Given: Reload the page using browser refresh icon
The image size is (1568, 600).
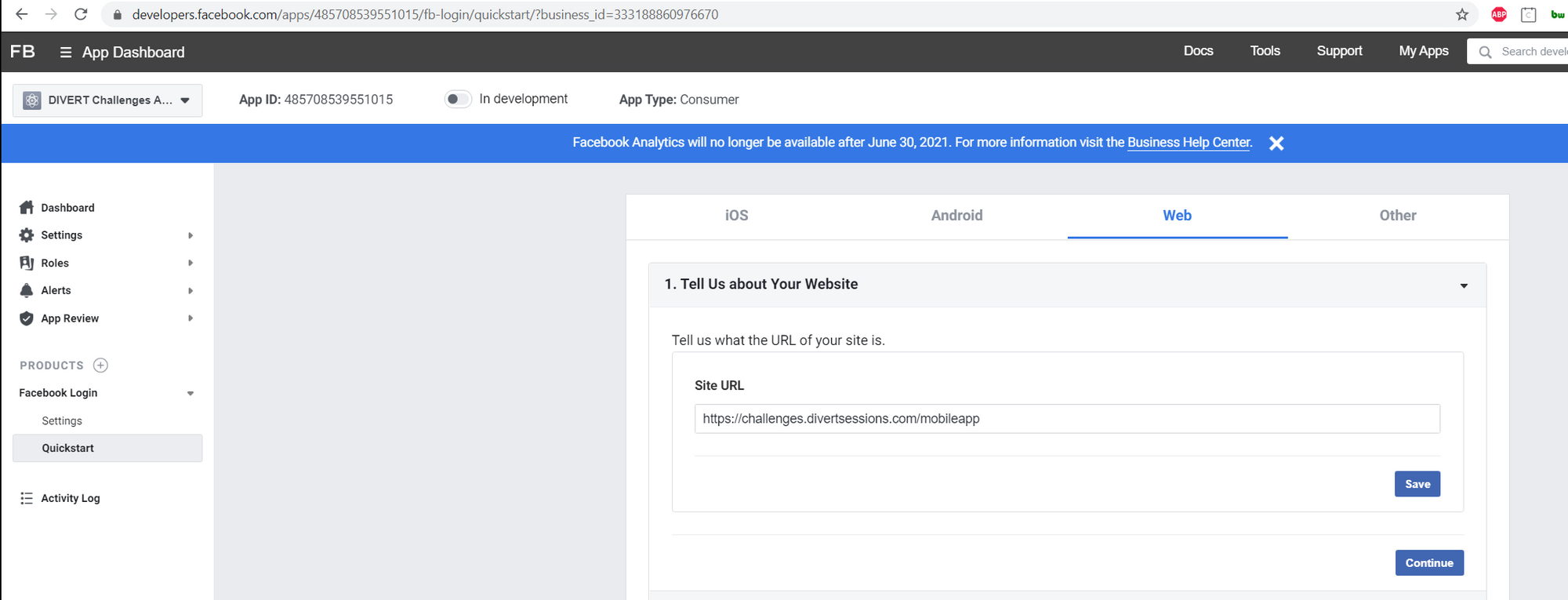Looking at the screenshot, I should point(81,14).
